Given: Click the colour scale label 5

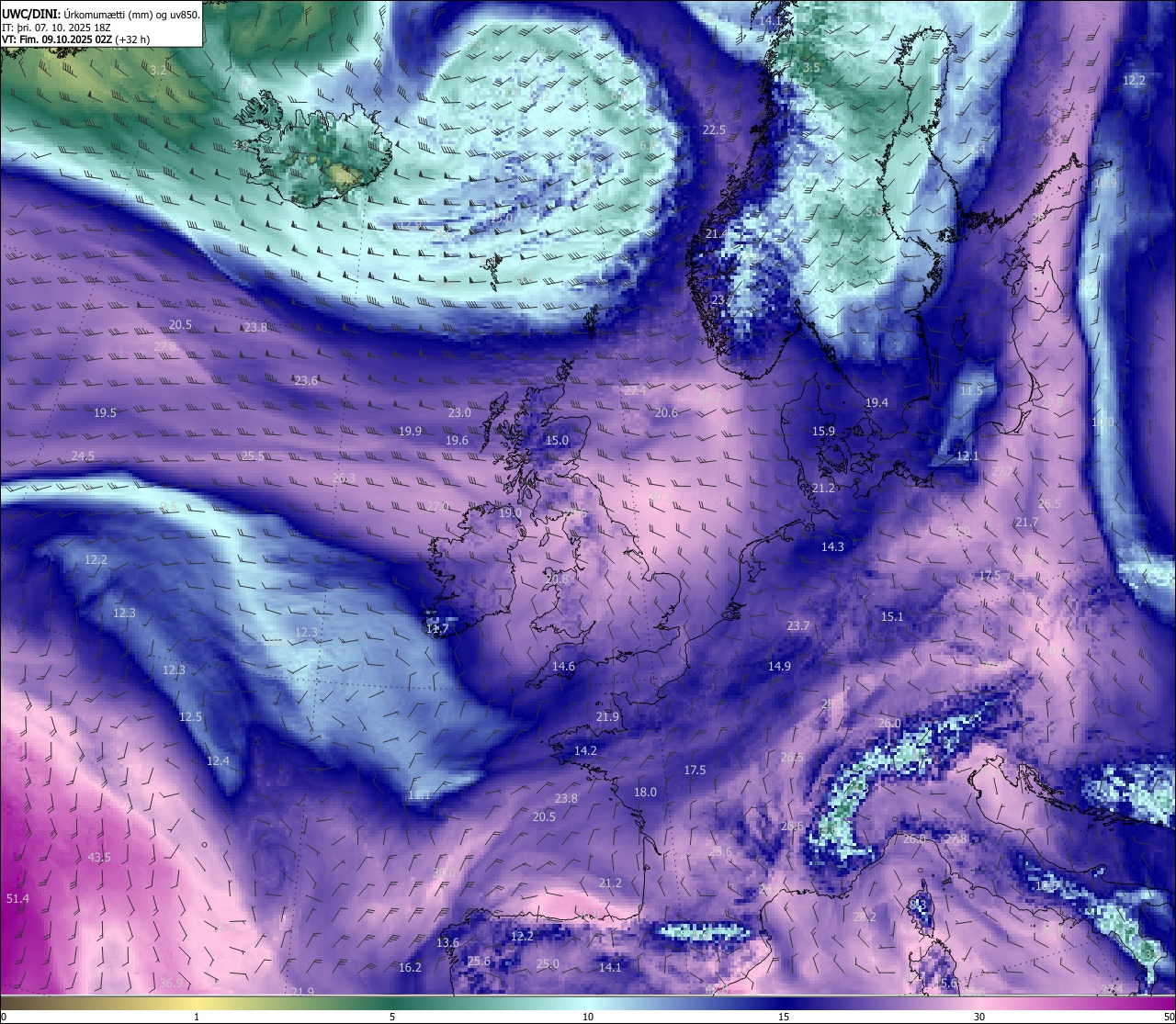Looking at the screenshot, I should 392,1017.
